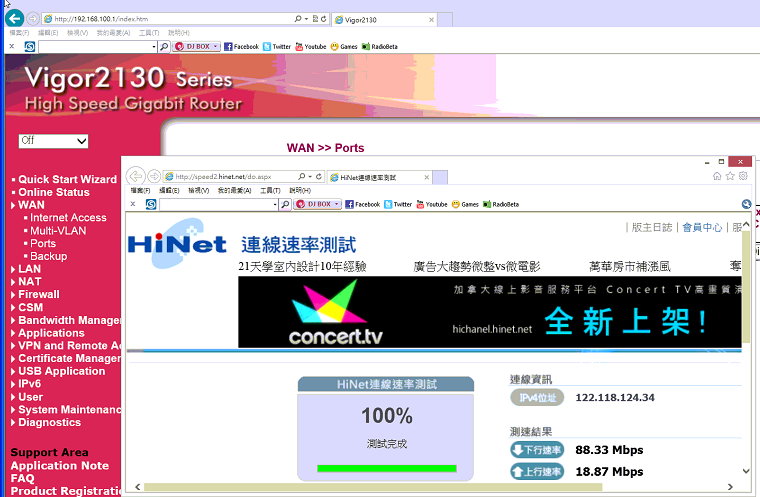Image resolution: width=760 pixels, height=497 pixels.
Task: Open the Off dropdown in router sidebar
Action: [53, 141]
